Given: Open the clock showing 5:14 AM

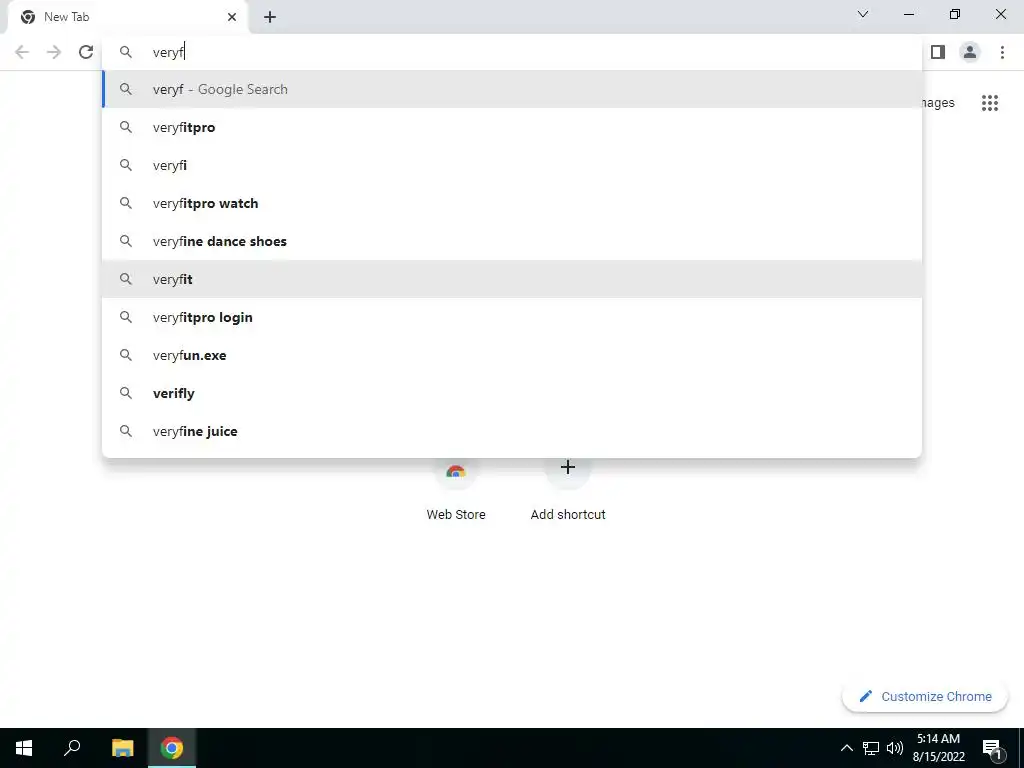Looking at the screenshot, I should pos(938,748).
